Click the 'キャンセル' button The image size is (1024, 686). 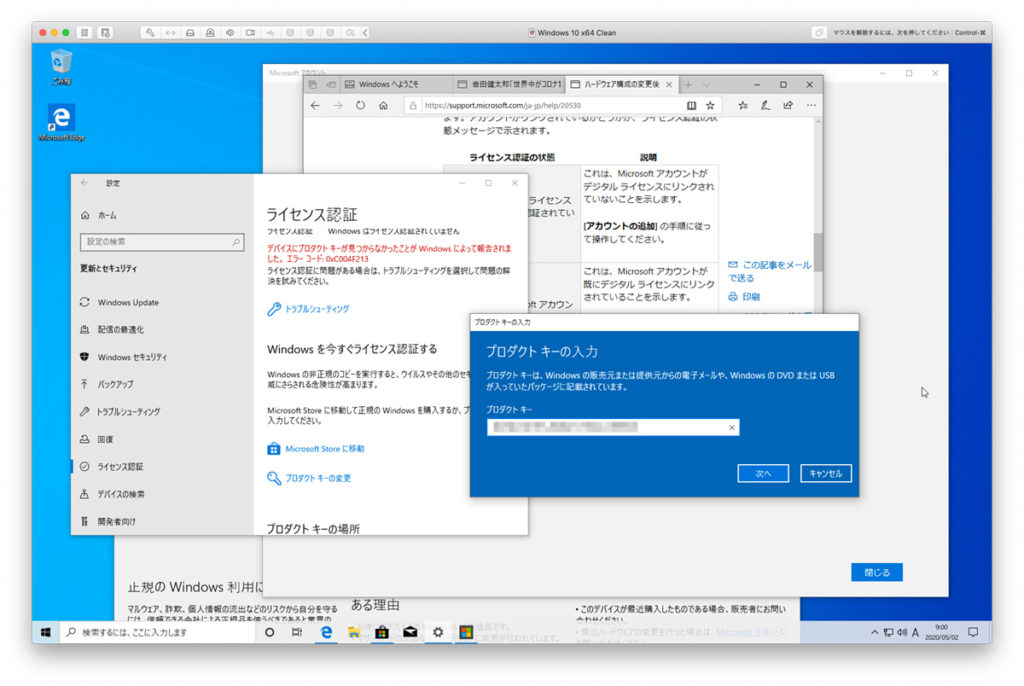(x=826, y=473)
